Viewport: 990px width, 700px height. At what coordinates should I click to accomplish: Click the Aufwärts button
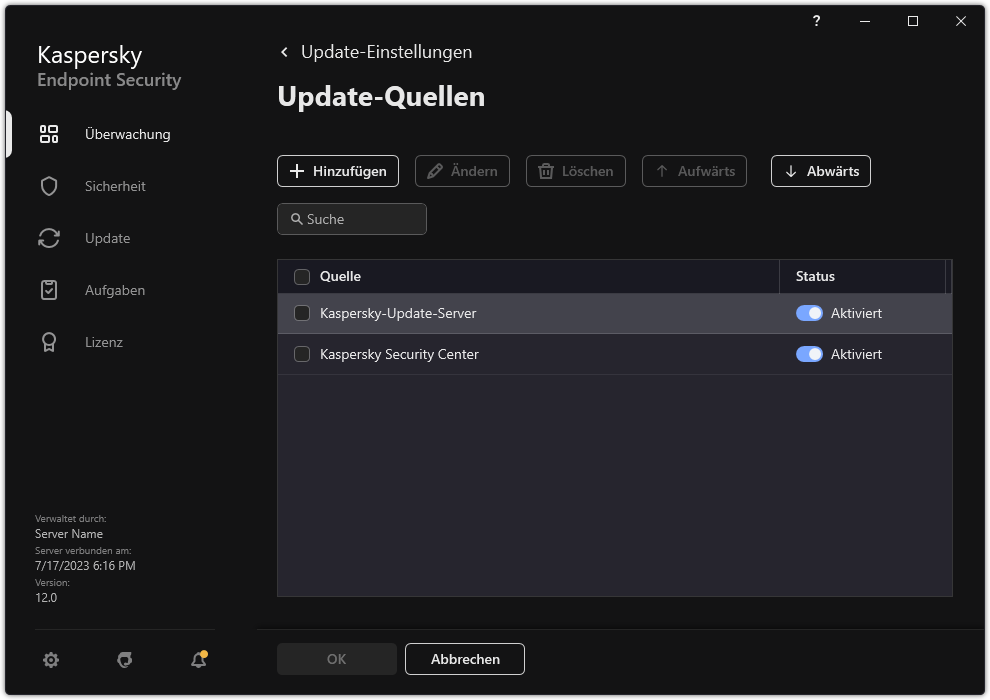(695, 171)
